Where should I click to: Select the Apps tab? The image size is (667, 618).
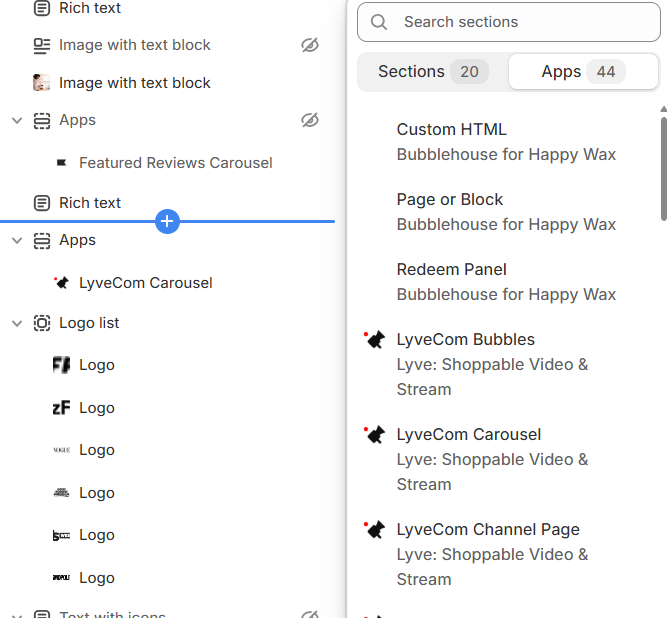[583, 72]
